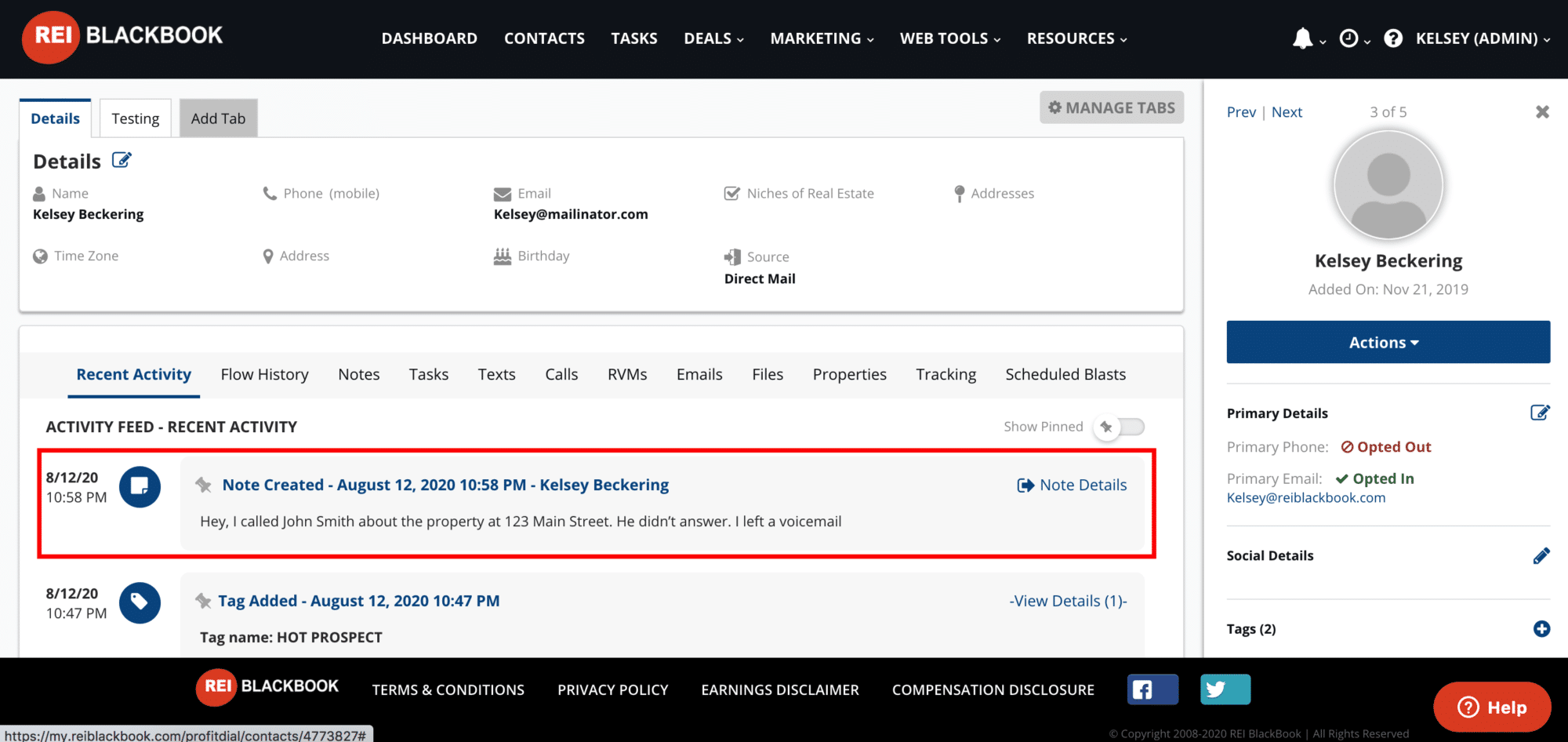Click the Kelsey@reiblackbook.com email link
The image size is (1568, 742).
pyautogui.click(x=1306, y=497)
